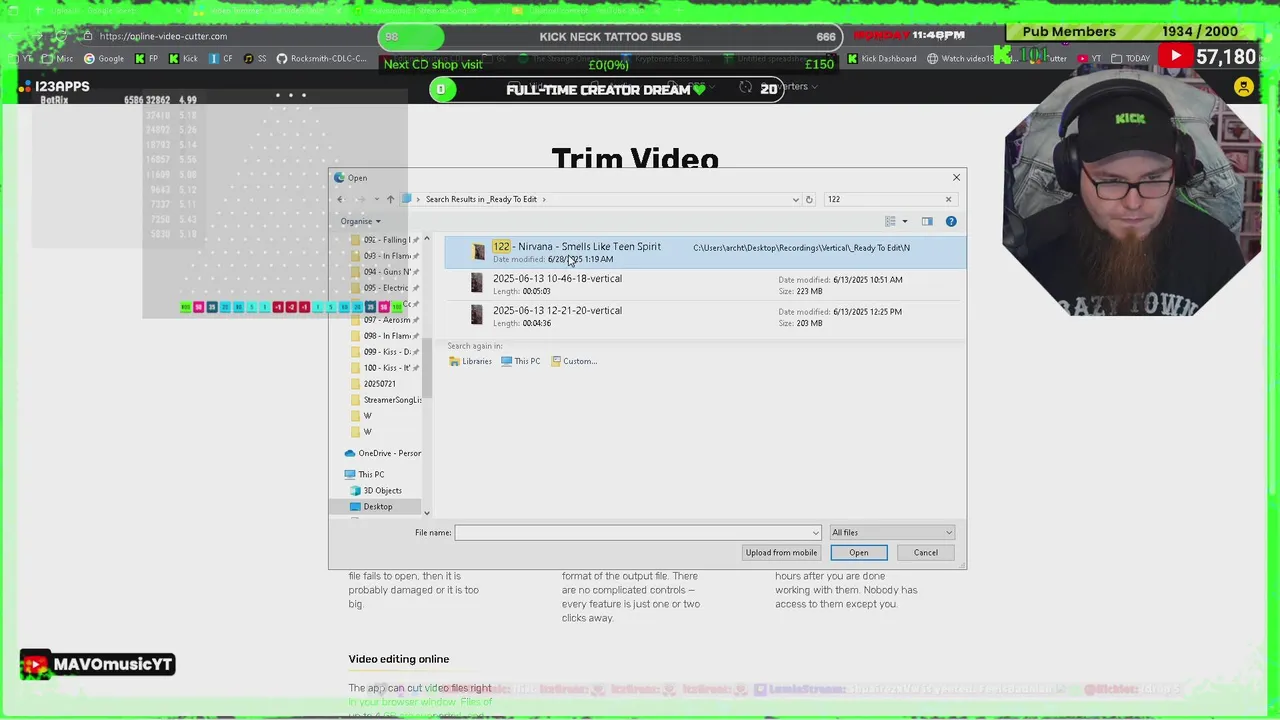
Task: Open Help with the blue question icon
Action: [951, 221]
